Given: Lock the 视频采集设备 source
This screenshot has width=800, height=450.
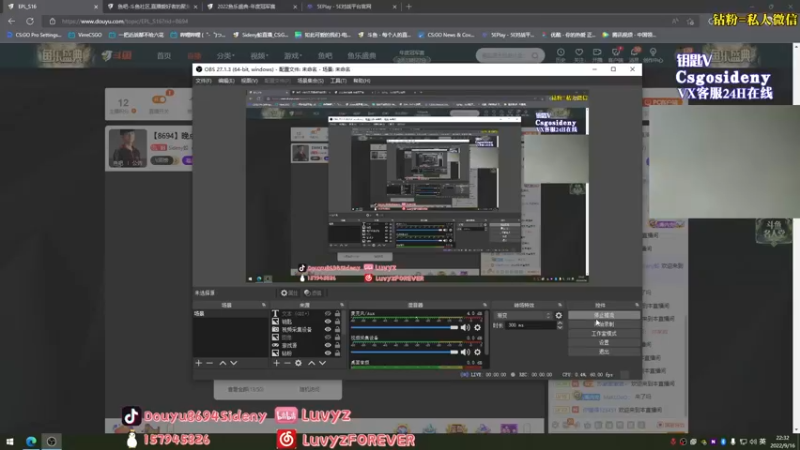Looking at the screenshot, I should click(337, 330).
